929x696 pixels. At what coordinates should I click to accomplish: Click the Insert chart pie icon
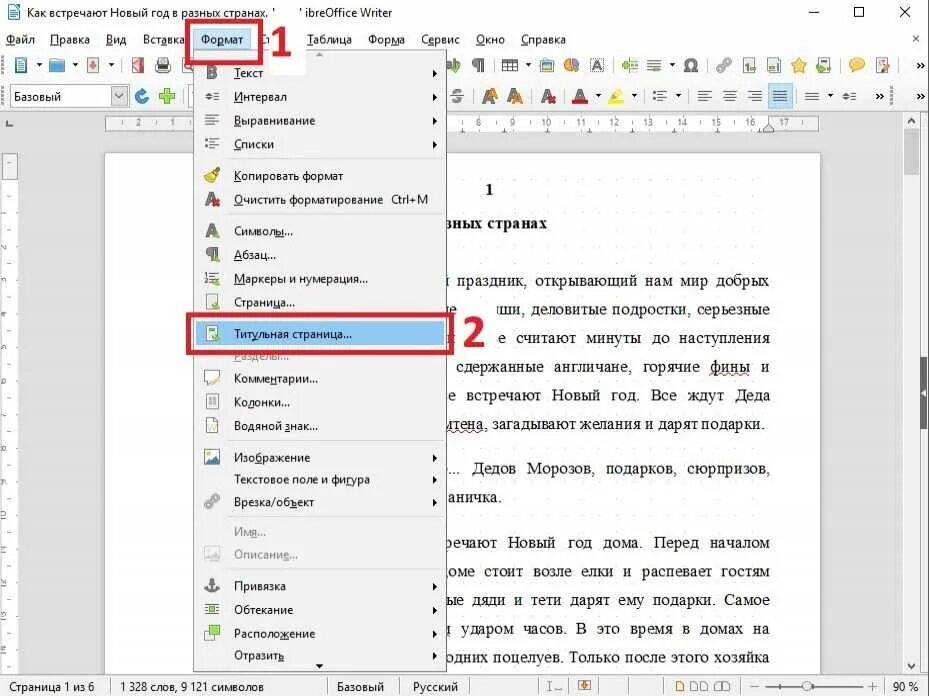[572, 65]
